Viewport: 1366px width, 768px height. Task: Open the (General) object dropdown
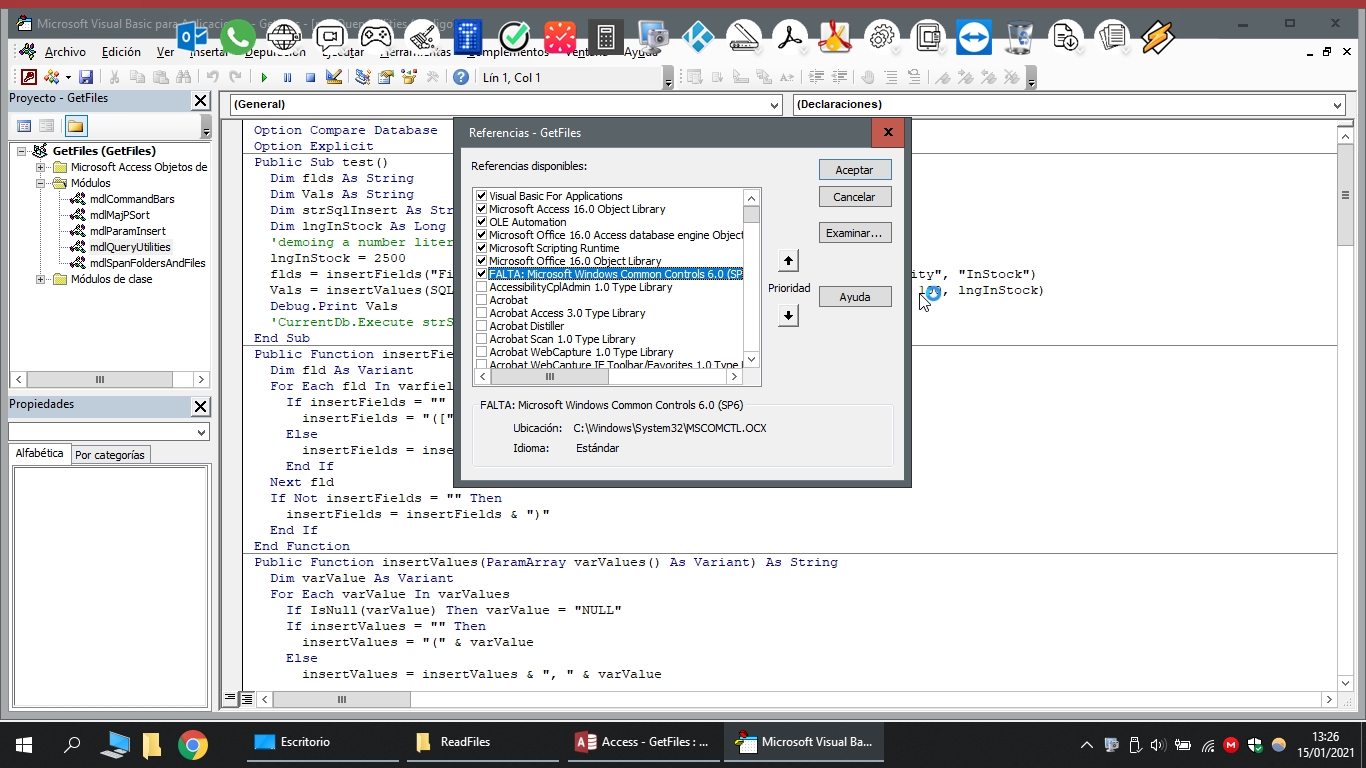click(x=774, y=105)
